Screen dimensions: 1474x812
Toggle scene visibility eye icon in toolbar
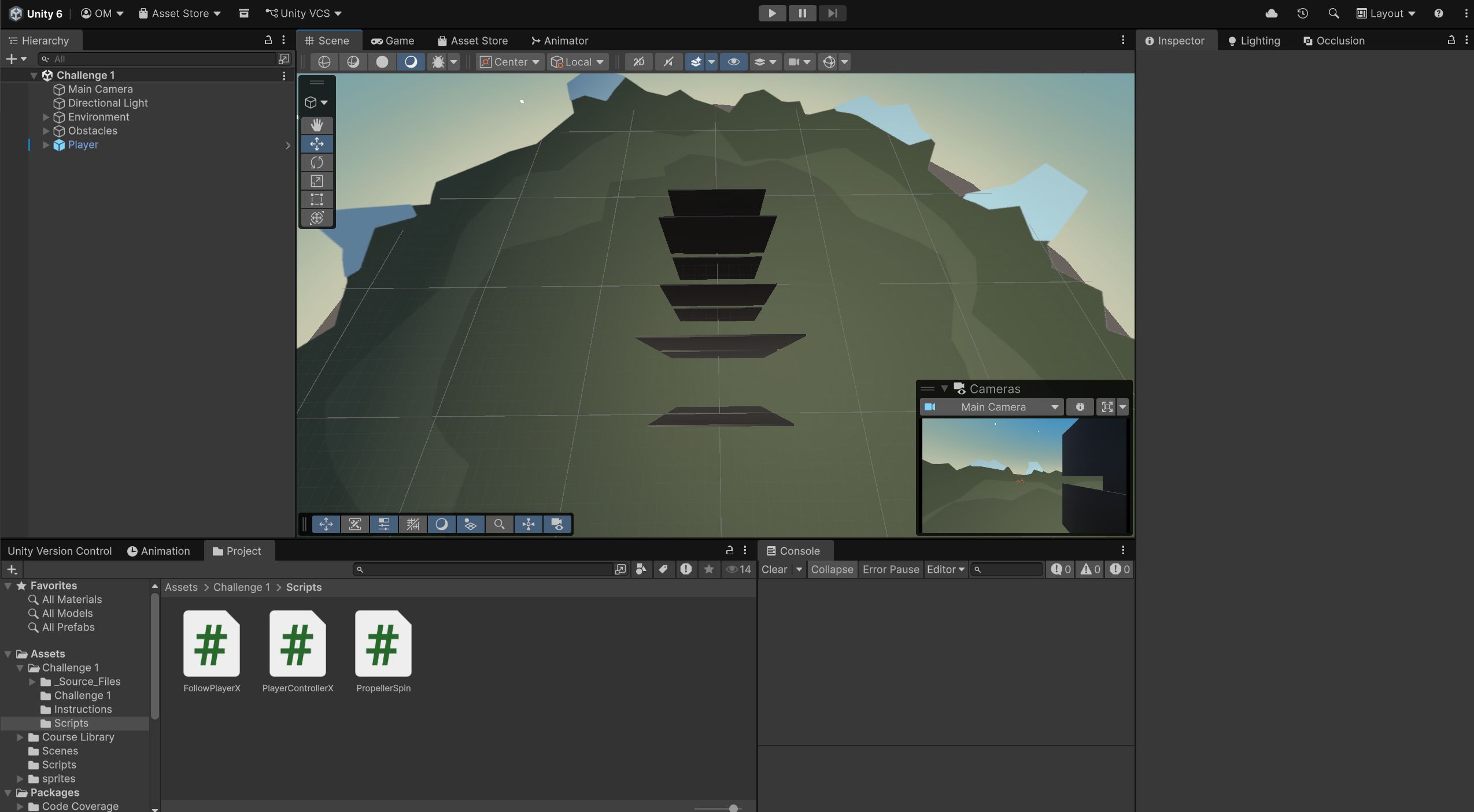pos(733,62)
